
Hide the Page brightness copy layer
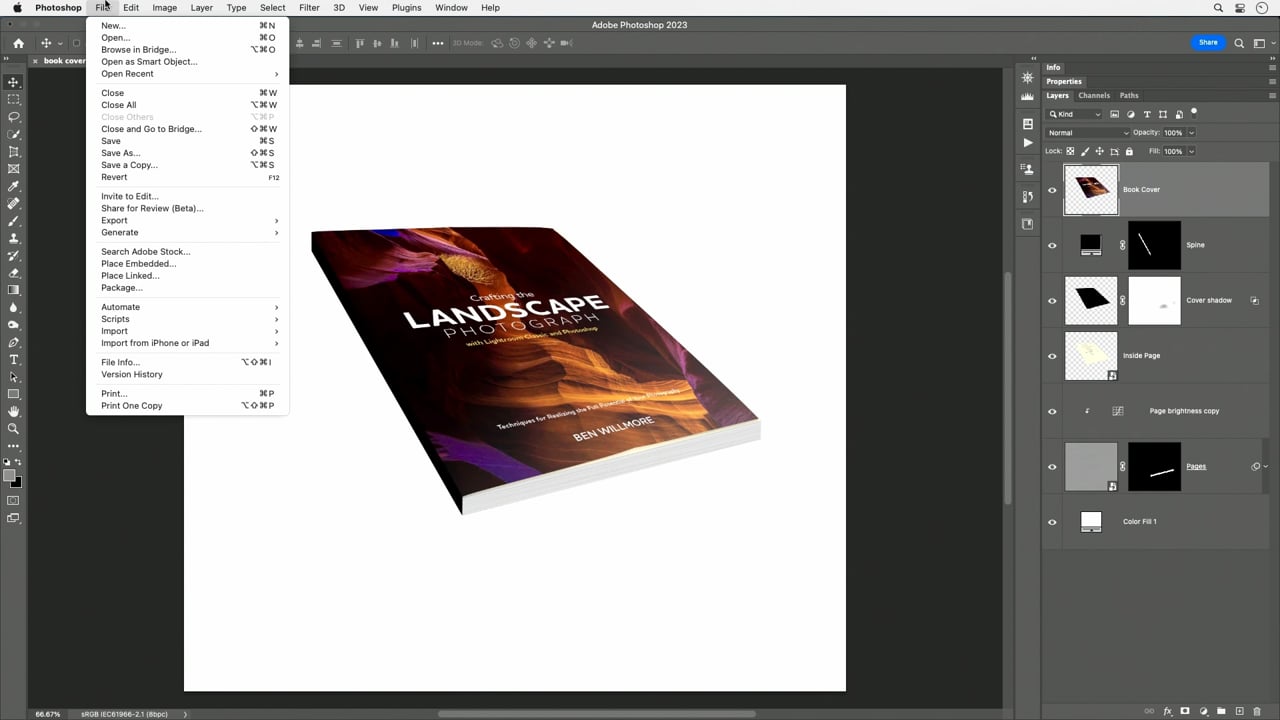click(1052, 411)
